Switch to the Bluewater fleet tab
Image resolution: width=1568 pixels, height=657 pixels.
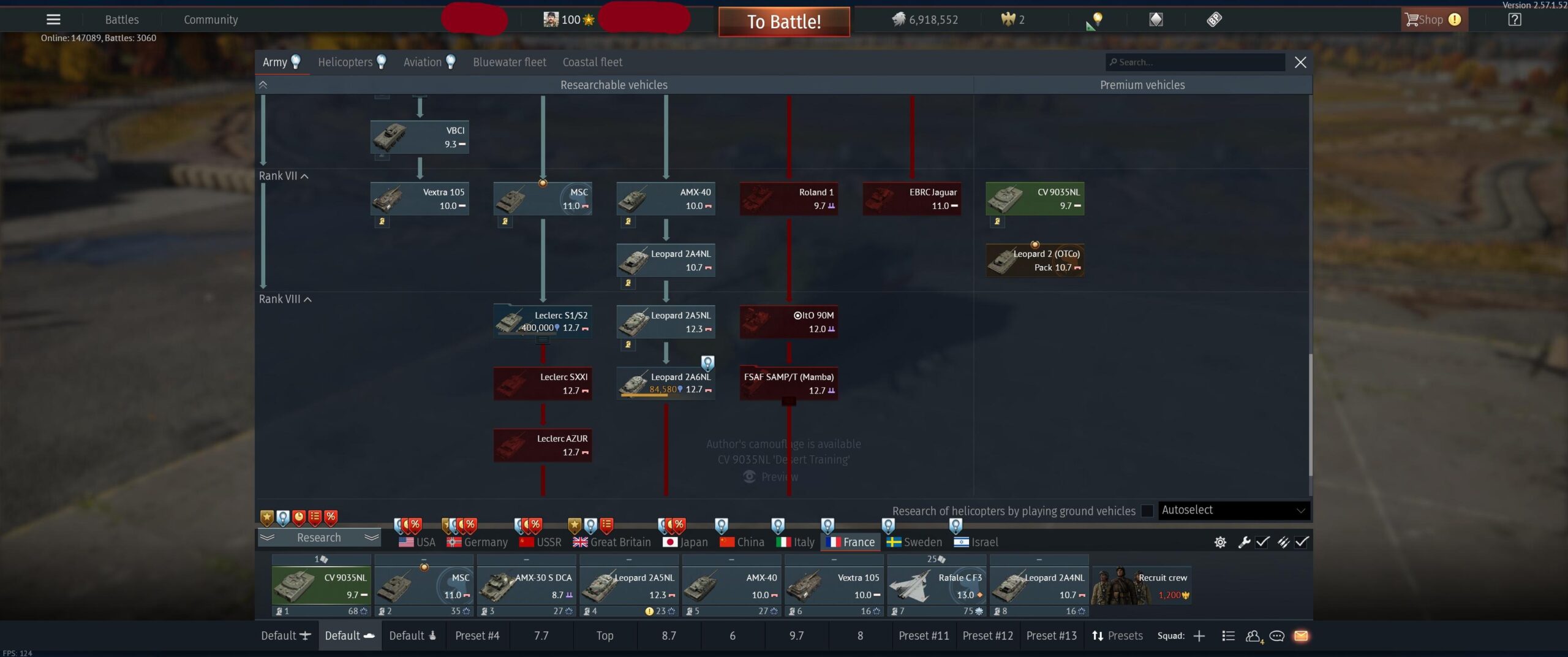[x=510, y=63]
